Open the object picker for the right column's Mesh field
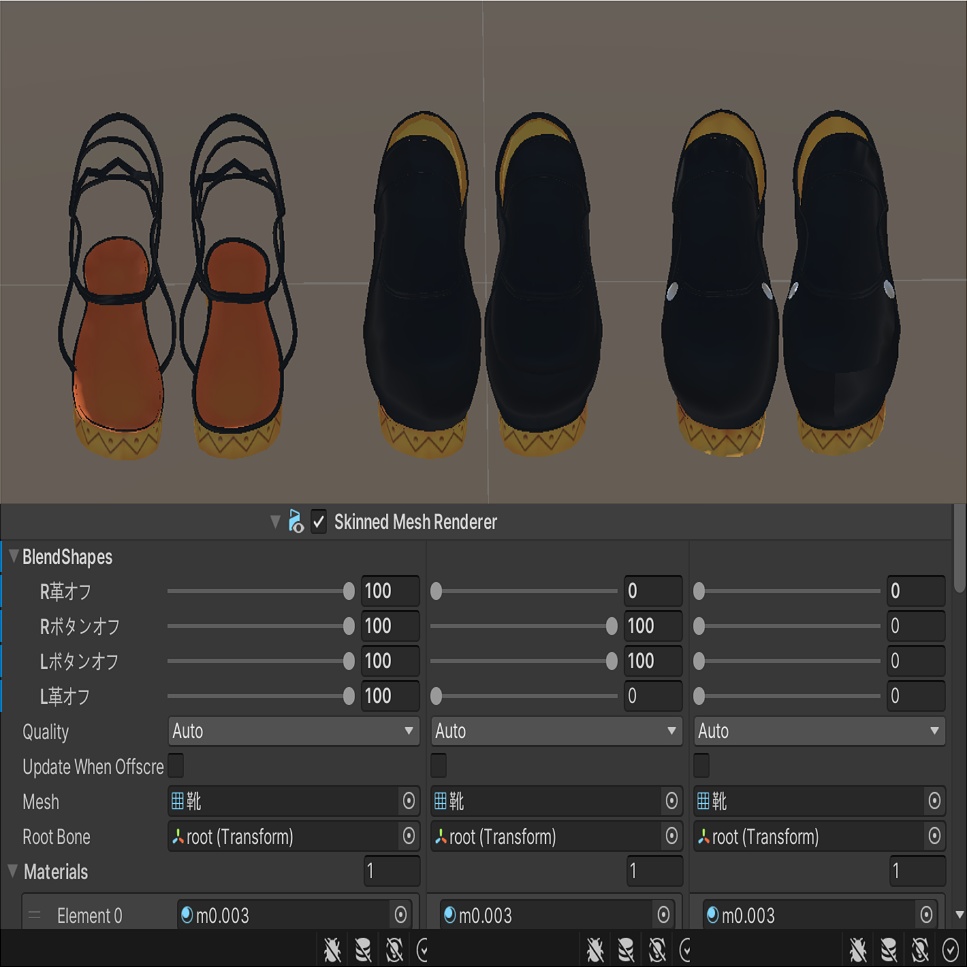 pos(934,801)
